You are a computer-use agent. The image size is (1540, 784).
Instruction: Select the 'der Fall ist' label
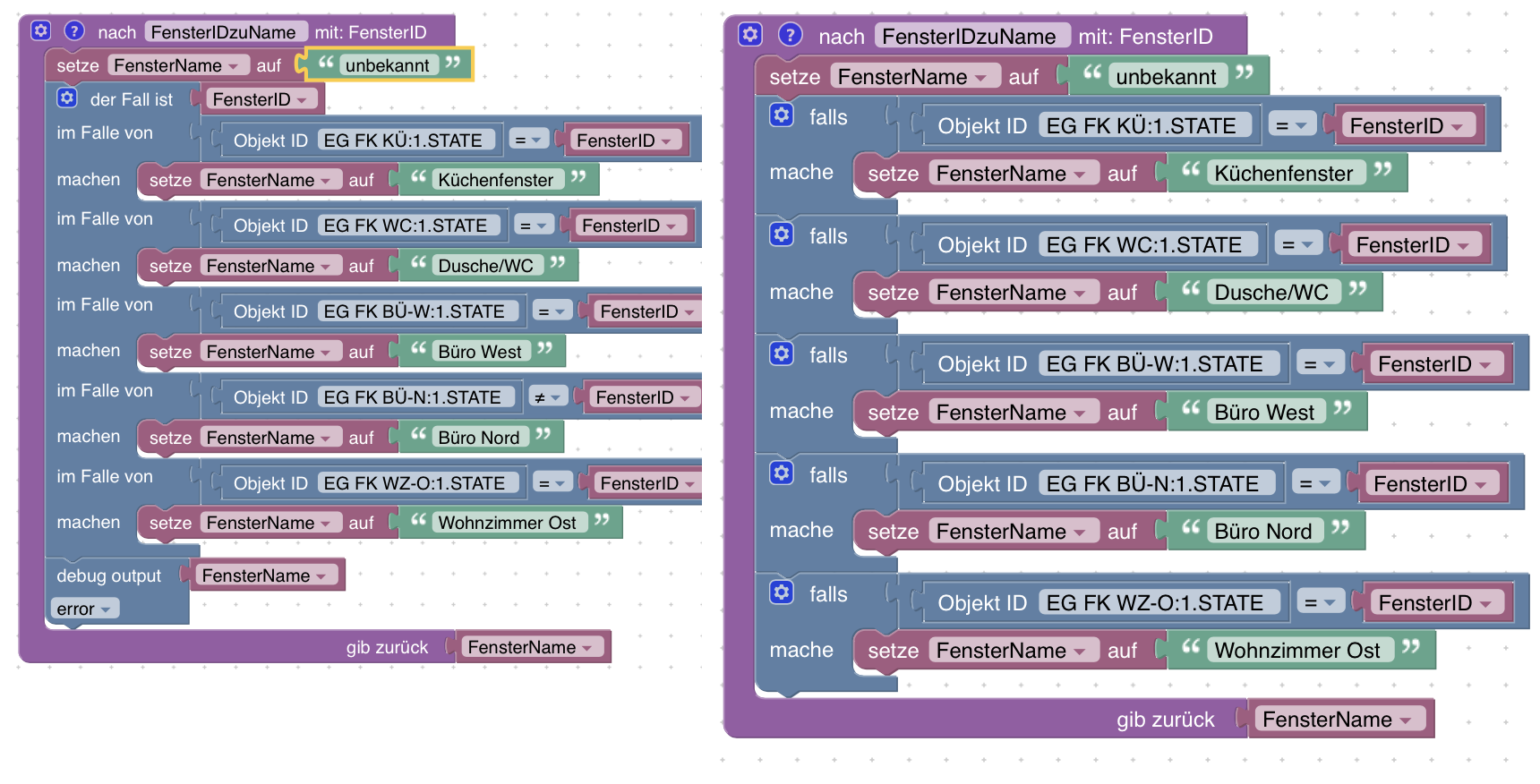point(132,99)
